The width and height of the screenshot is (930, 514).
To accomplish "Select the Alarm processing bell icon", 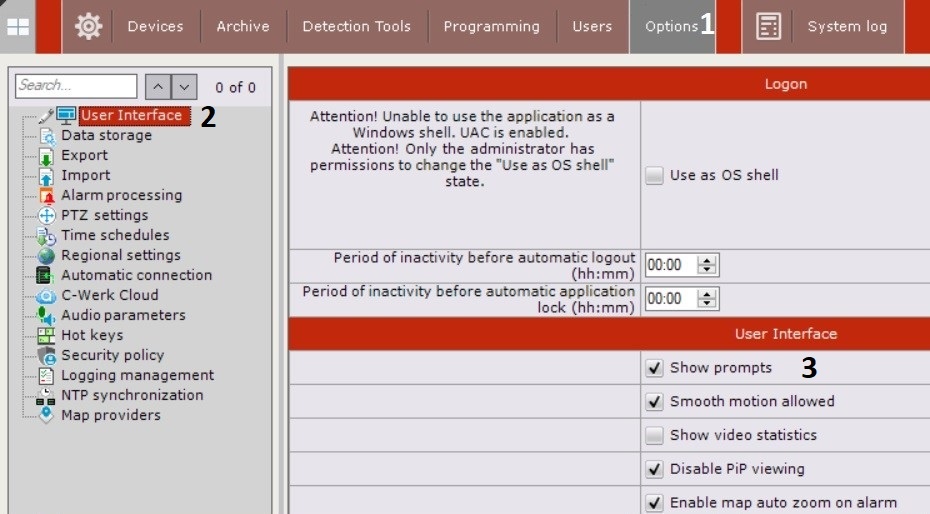I will 46,195.
